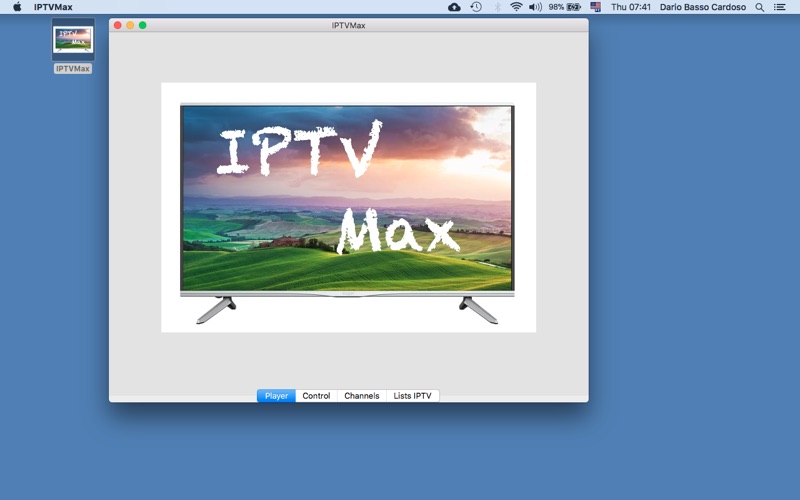
Task: Click the IPTVMax desktop icon label
Action: (x=73, y=68)
